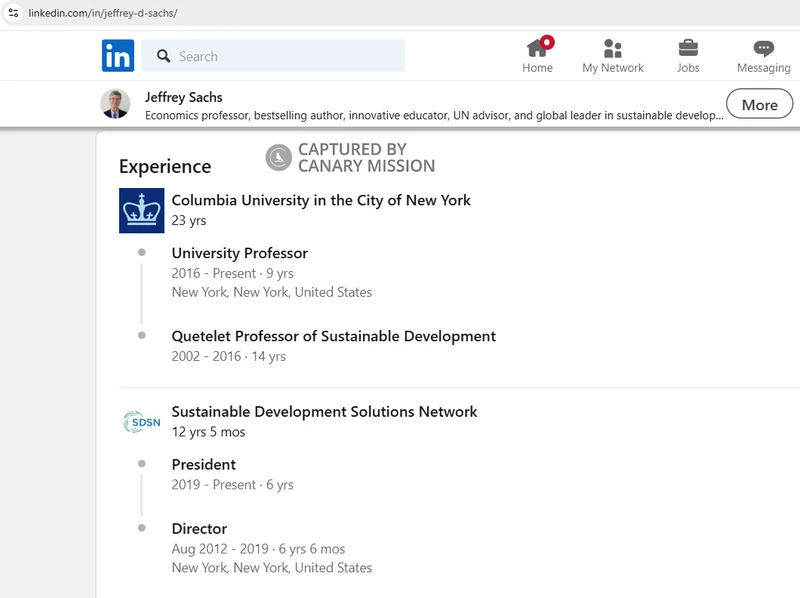Select the University Professor title
The width and height of the screenshot is (800, 598).
point(240,253)
